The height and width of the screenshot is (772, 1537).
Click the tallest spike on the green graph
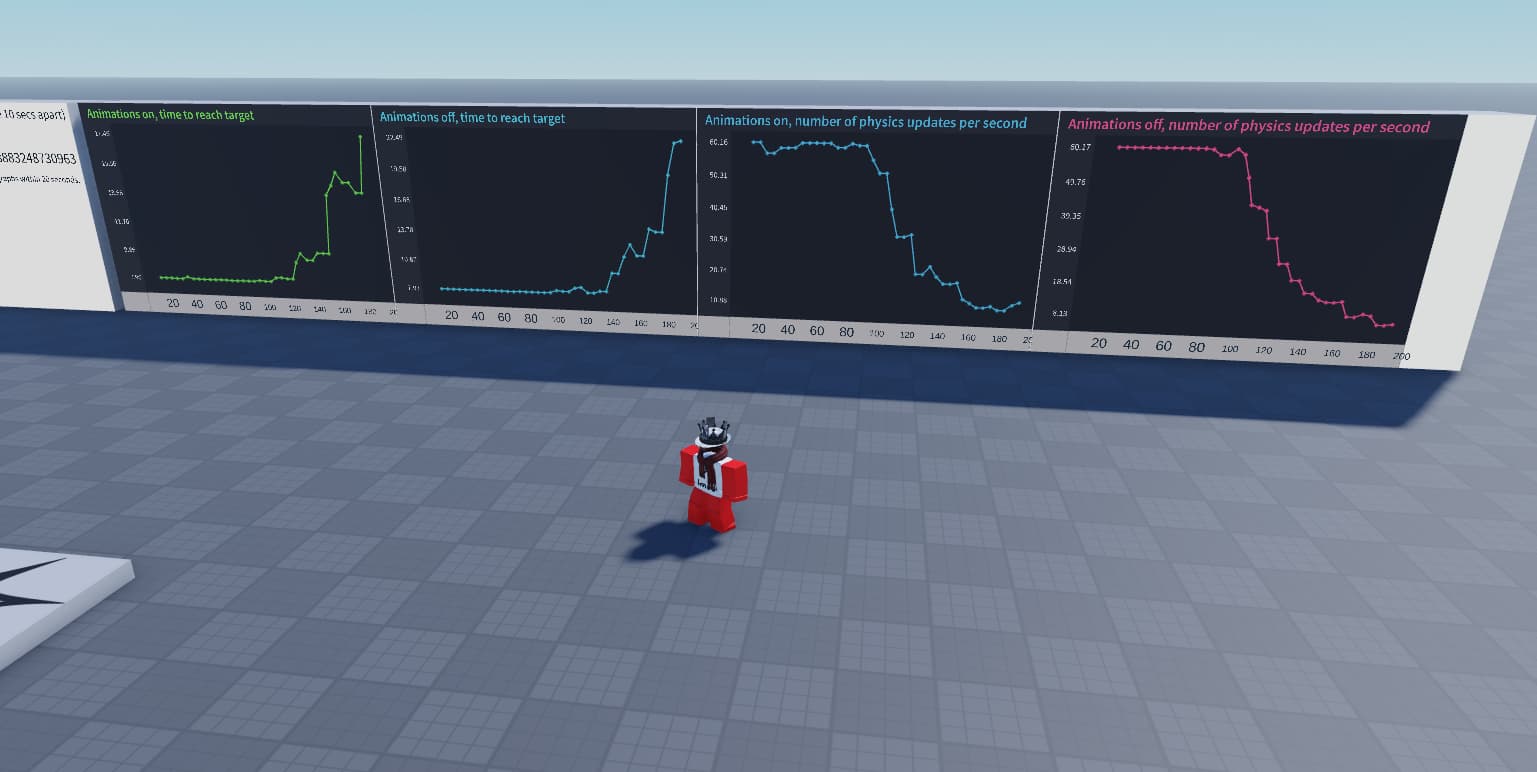tap(360, 135)
